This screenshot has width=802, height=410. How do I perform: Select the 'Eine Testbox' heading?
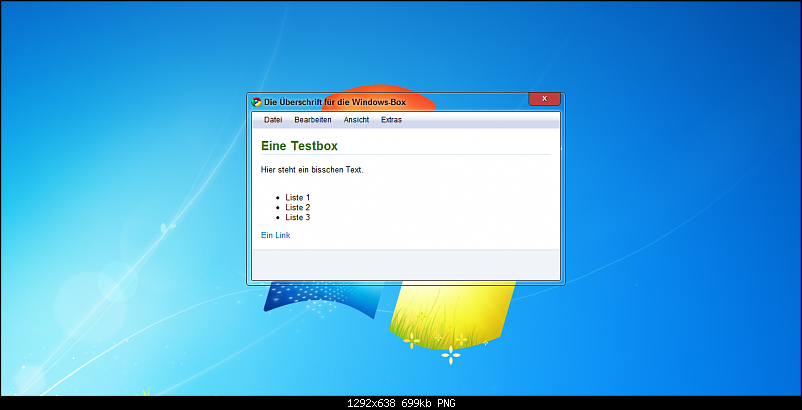pyautogui.click(x=299, y=146)
